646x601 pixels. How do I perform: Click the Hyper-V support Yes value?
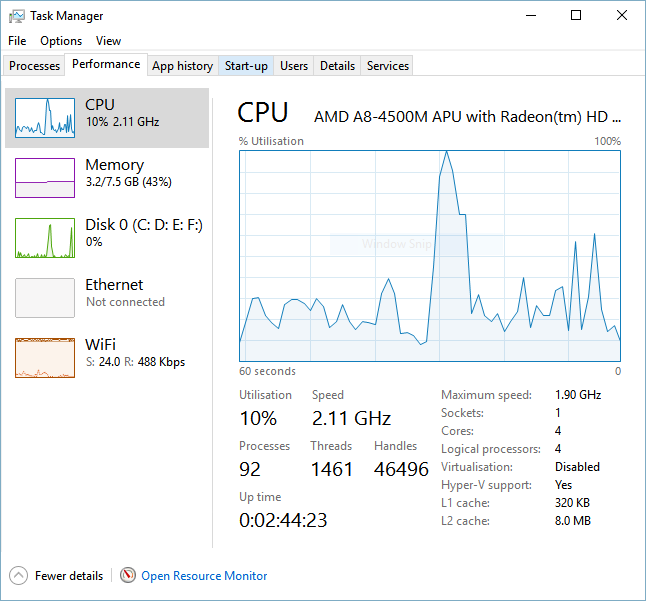click(563, 485)
